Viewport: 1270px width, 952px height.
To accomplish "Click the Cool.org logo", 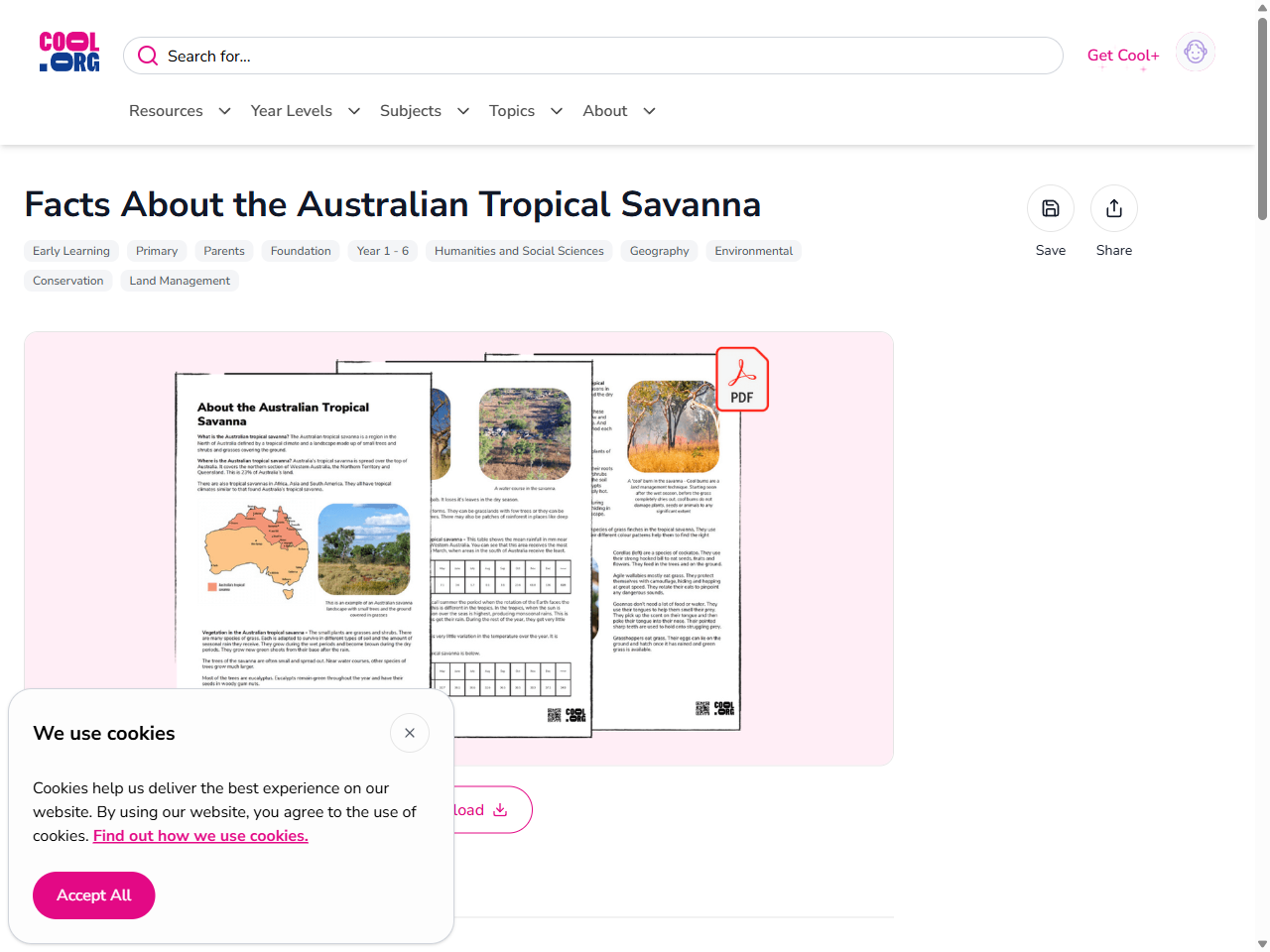I will pyautogui.click(x=69, y=52).
